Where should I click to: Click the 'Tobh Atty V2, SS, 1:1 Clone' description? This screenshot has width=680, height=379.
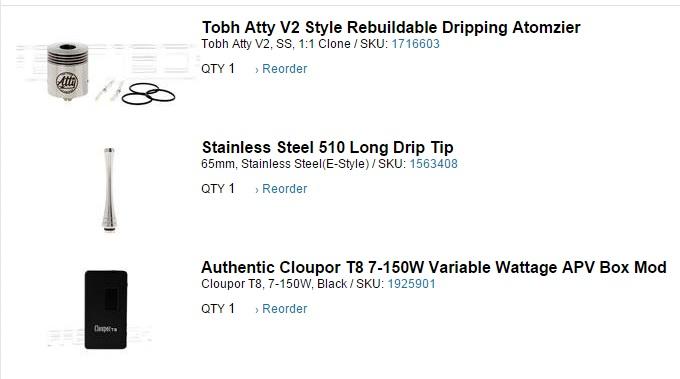[276, 44]
